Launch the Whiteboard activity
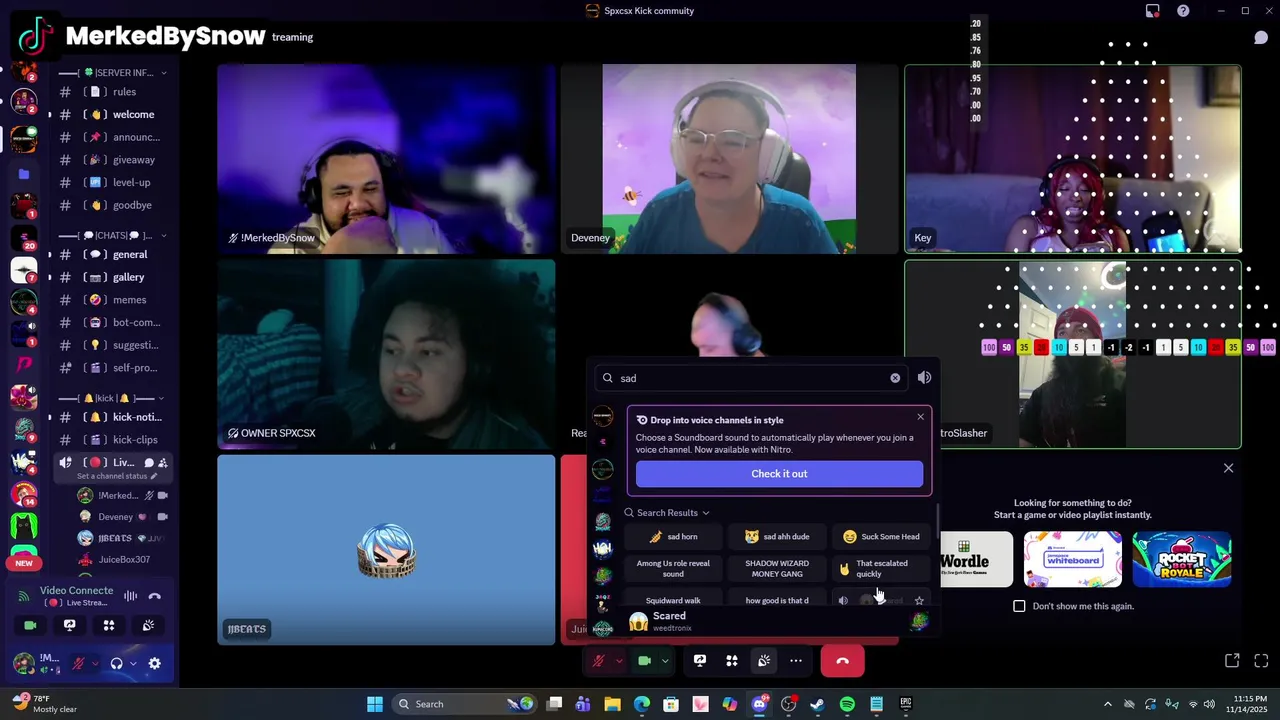This screenshot has width=1280, height=720. point(1072,559)
